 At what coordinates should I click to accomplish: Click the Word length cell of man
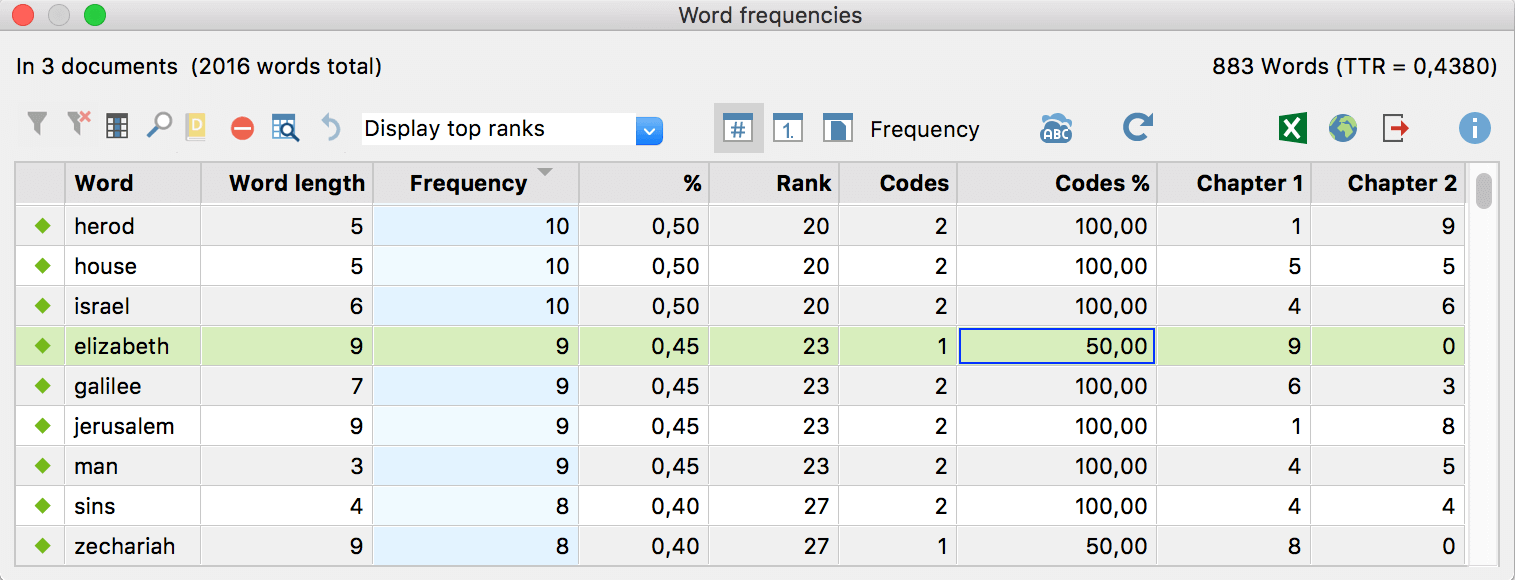coord(287,466)
